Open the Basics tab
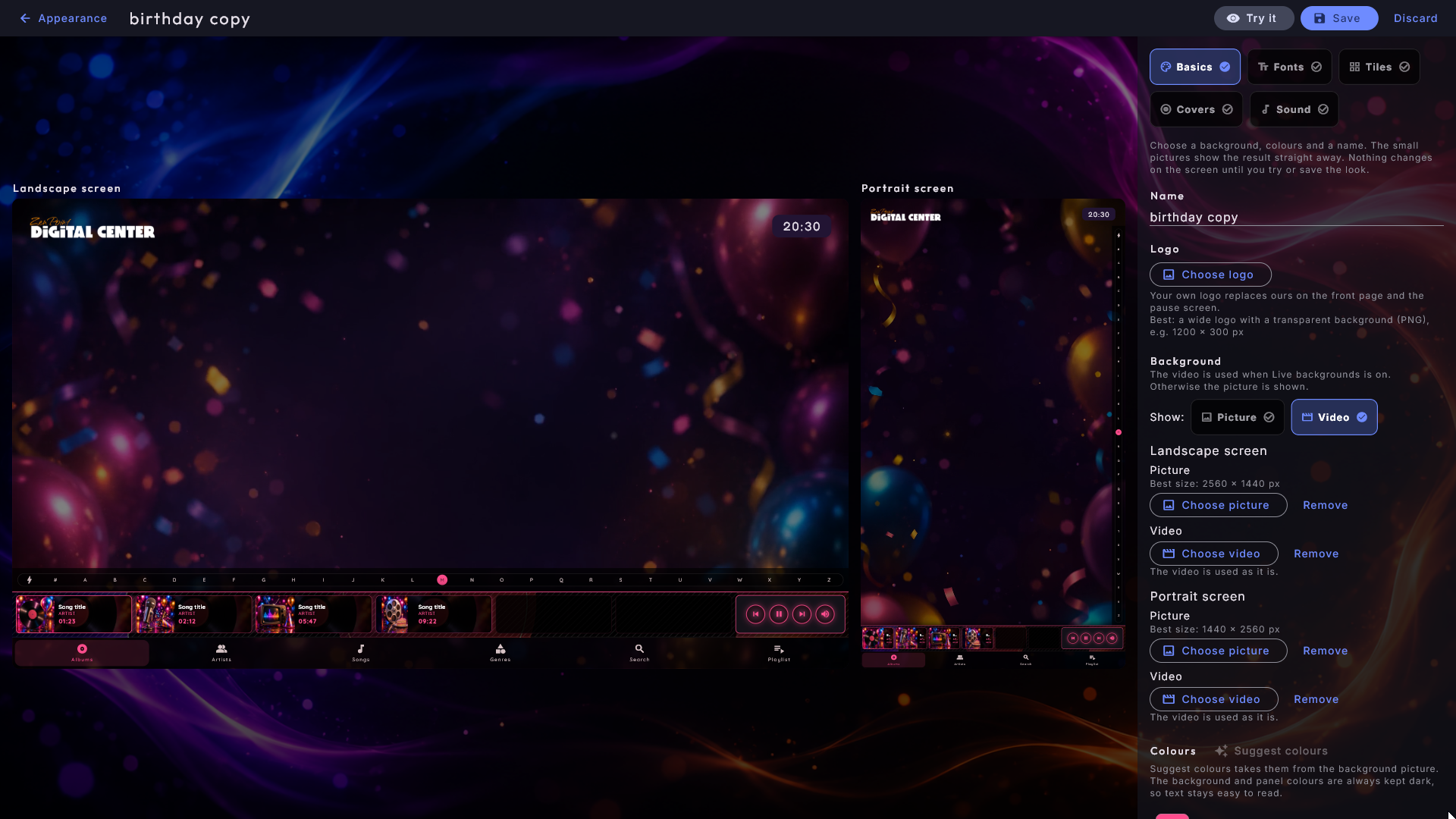Image resolution: width=1456 pixels, height=819 pixels. pos(1194,67)
